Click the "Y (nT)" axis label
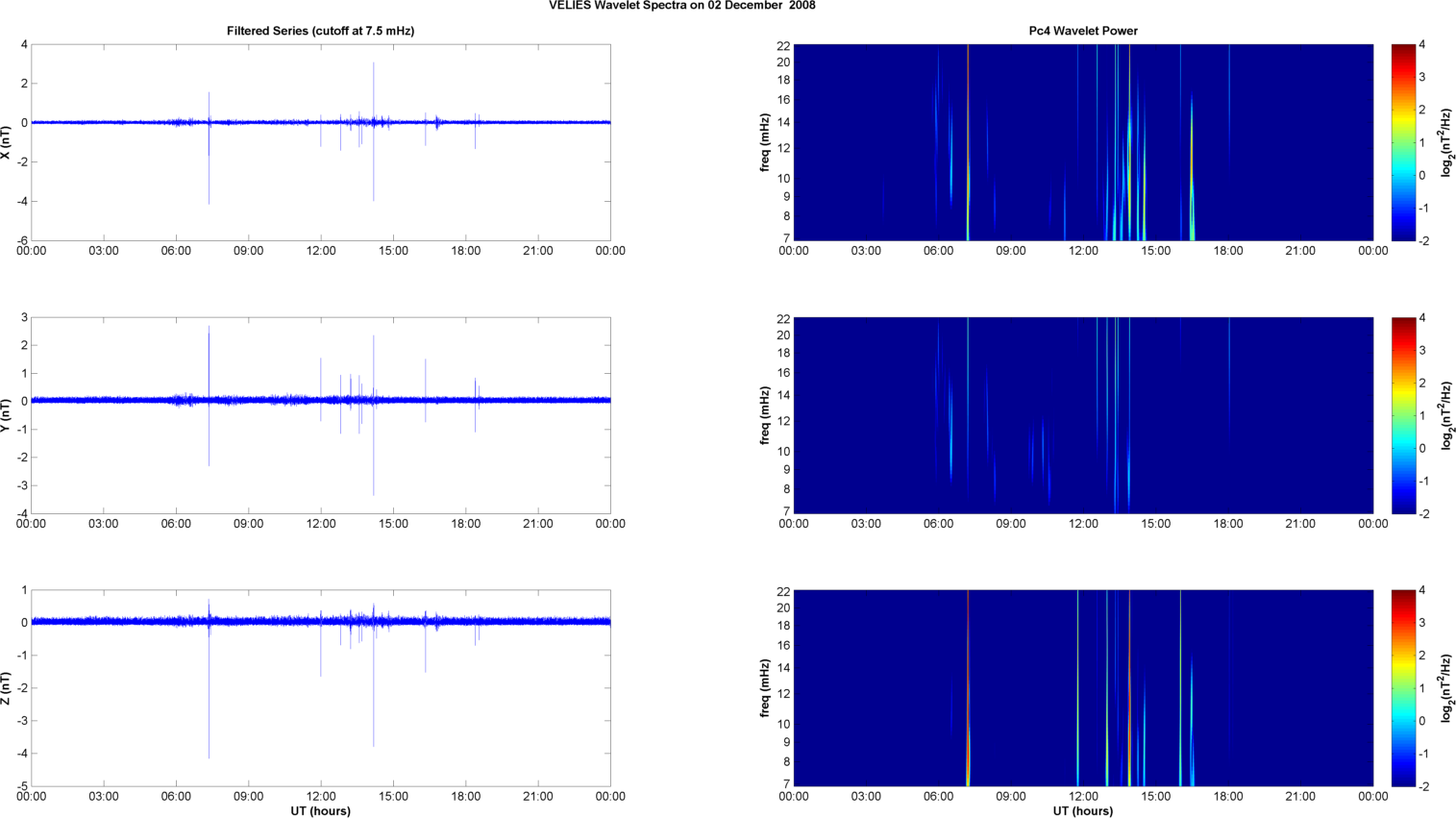1456x818 pixels. point(6,415)
